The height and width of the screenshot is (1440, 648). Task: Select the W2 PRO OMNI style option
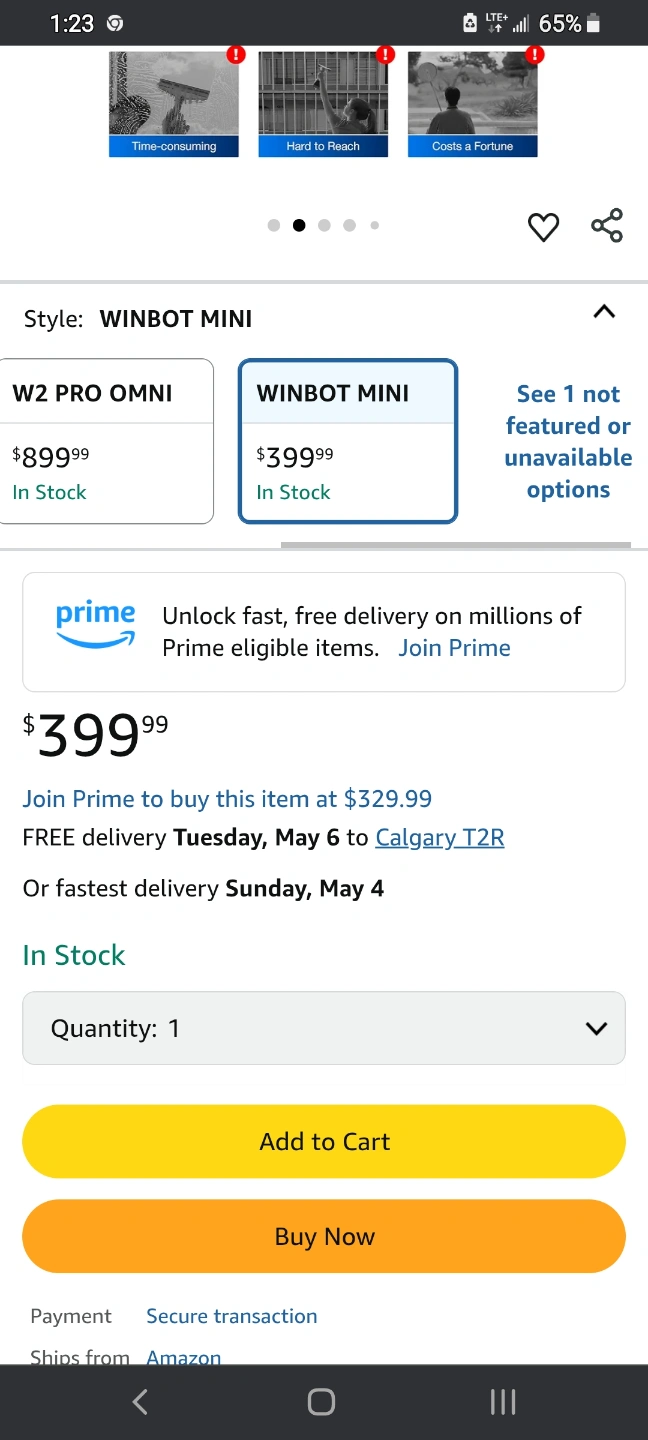pyautogui.click(x=106, y=441)
